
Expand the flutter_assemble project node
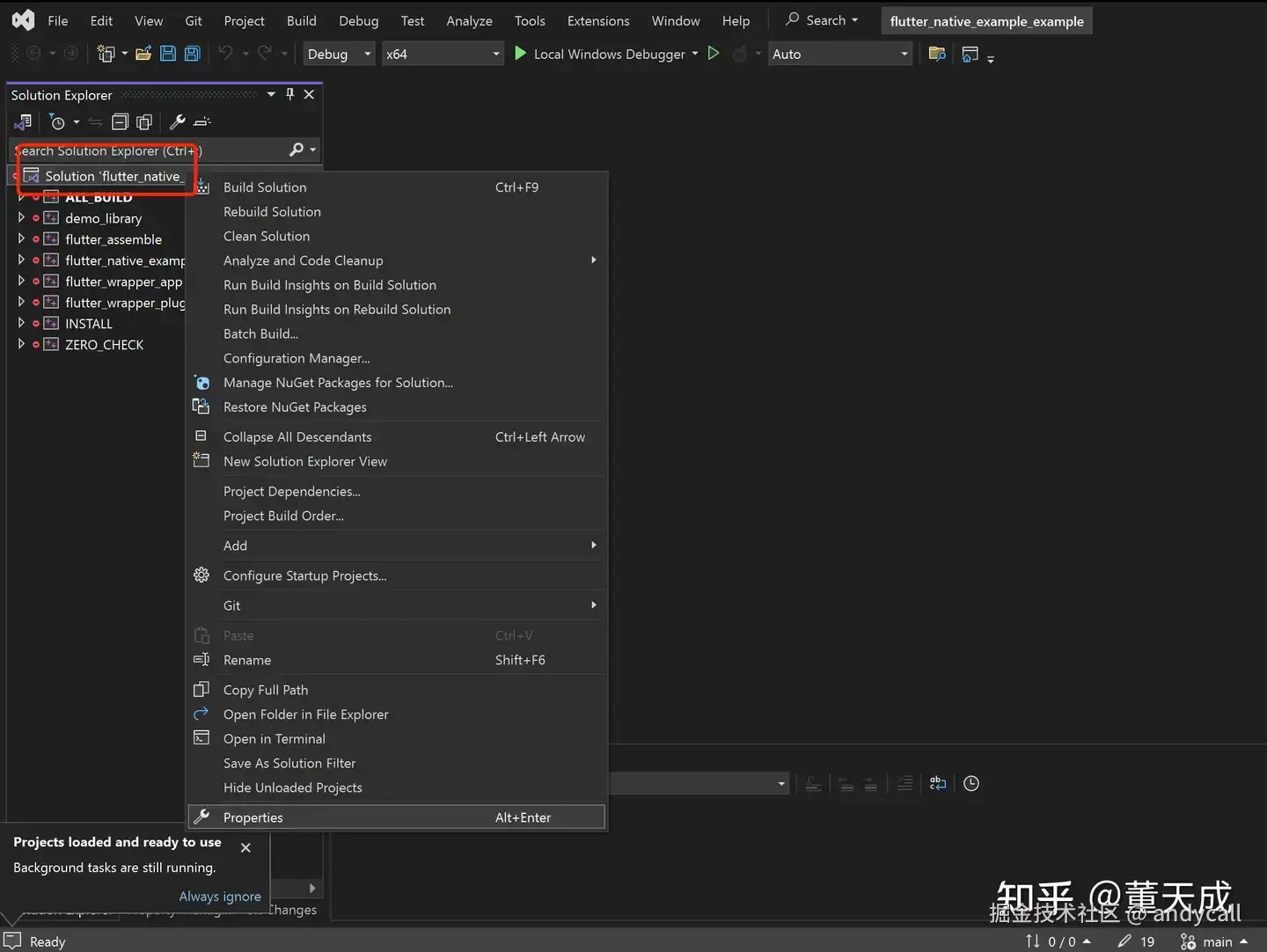tap(20, 238)
